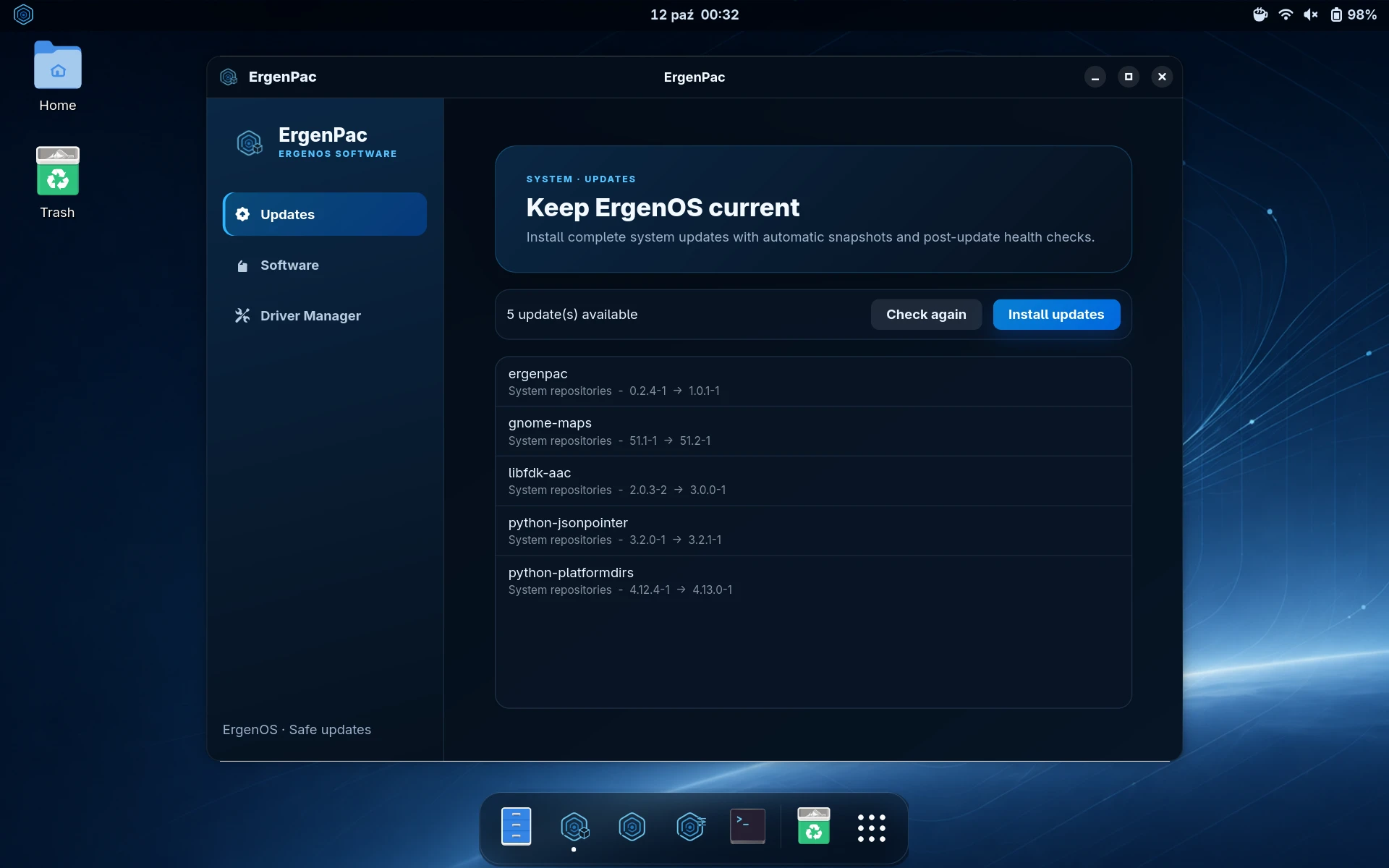This screenshot has height=868, width=1389.
Task: Select the python-jsonpointer update row
Action: point(813,531)
